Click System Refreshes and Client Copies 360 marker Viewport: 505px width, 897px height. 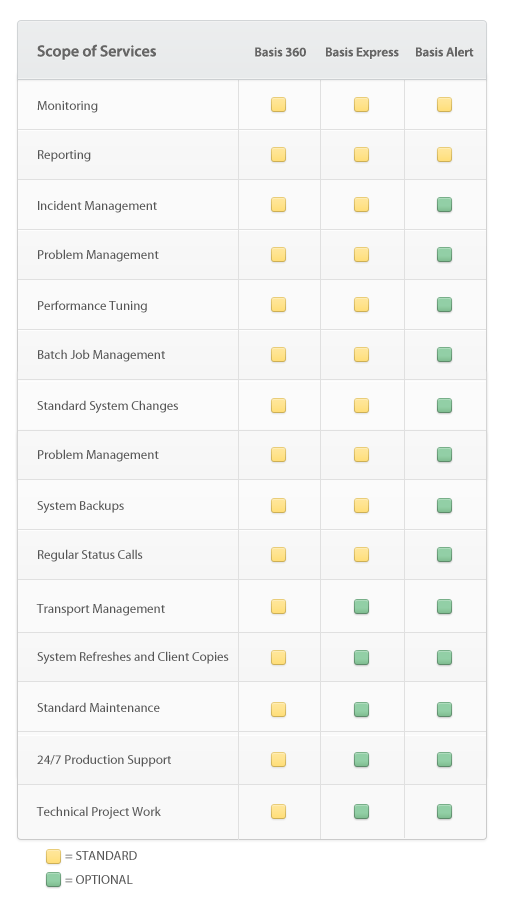point(279,657)
